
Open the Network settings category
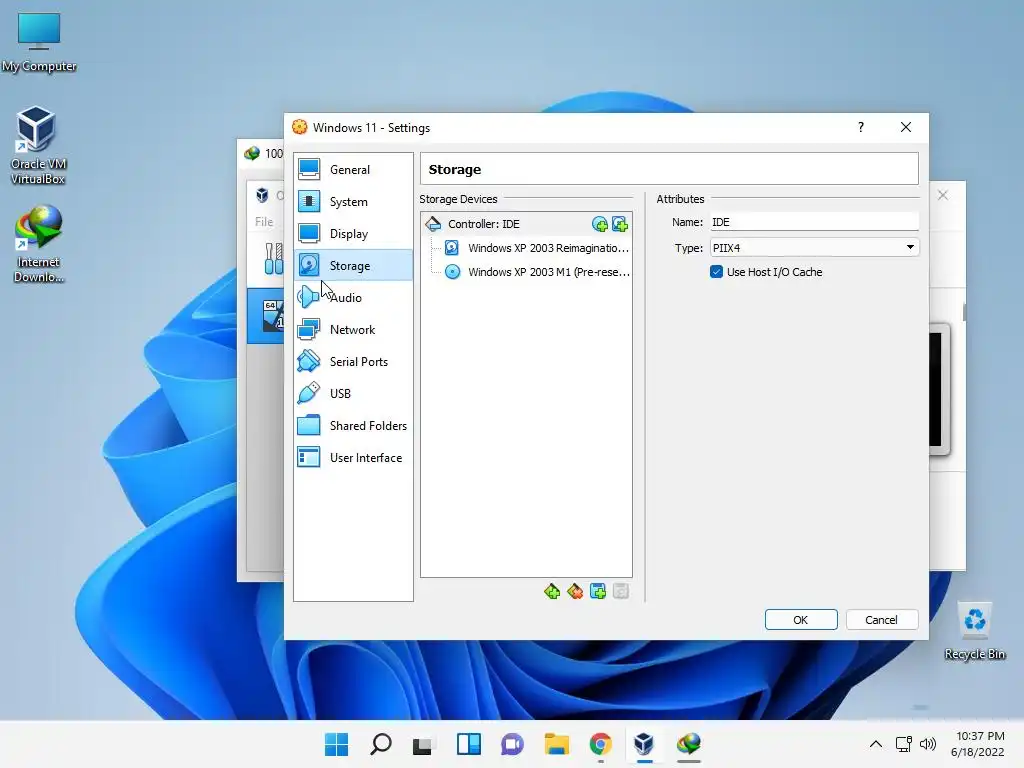point(353,330)
